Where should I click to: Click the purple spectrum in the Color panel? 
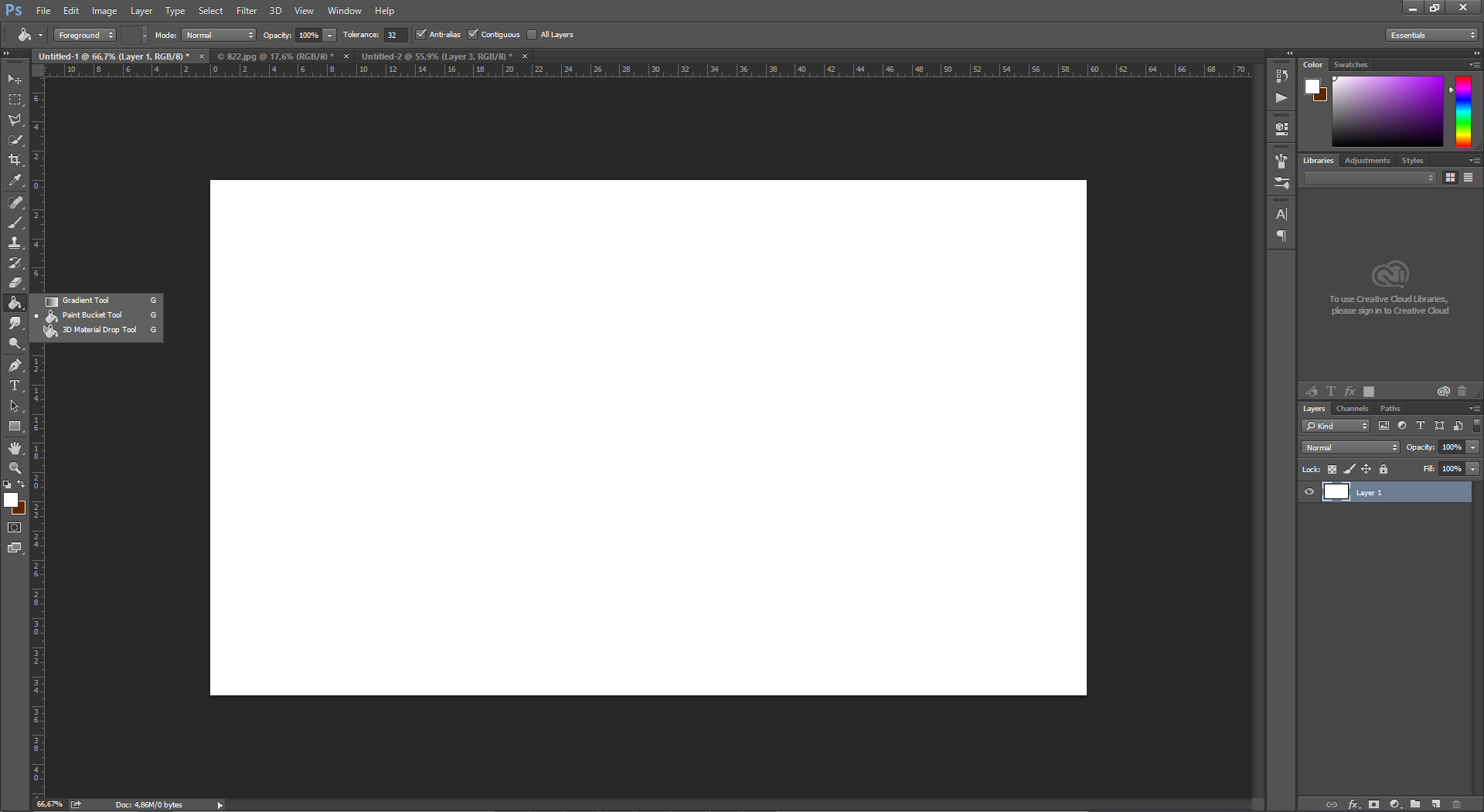click(x=1386, y=110)
